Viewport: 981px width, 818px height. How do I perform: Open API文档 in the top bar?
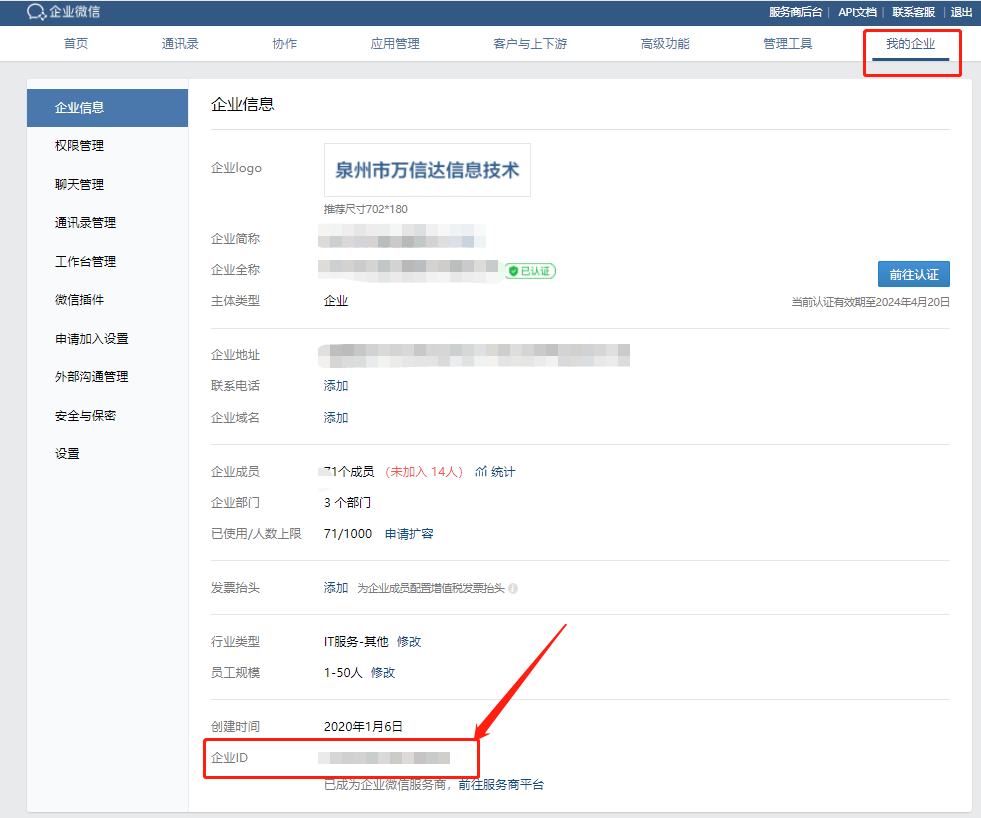pyautogui.click(x=857, y=12)
